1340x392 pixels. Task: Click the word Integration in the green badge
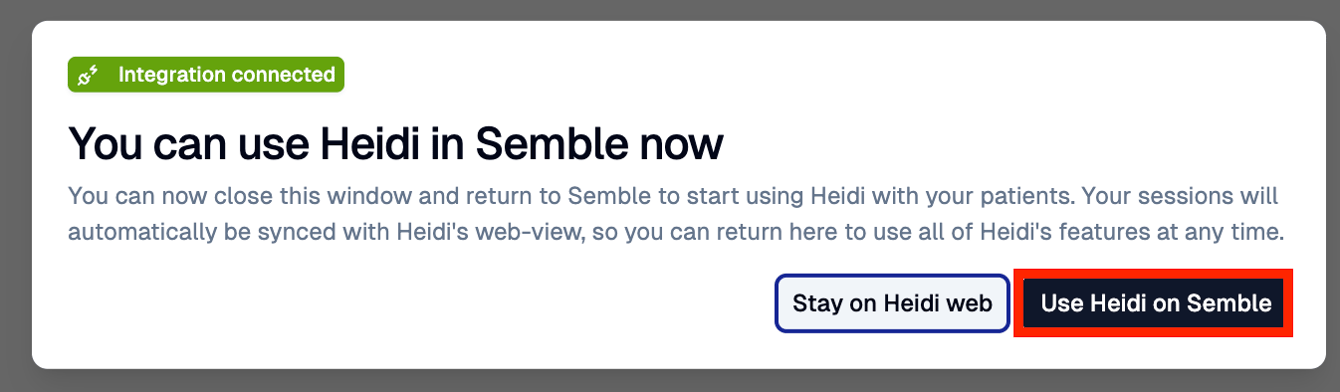click(x=171, y=75)
